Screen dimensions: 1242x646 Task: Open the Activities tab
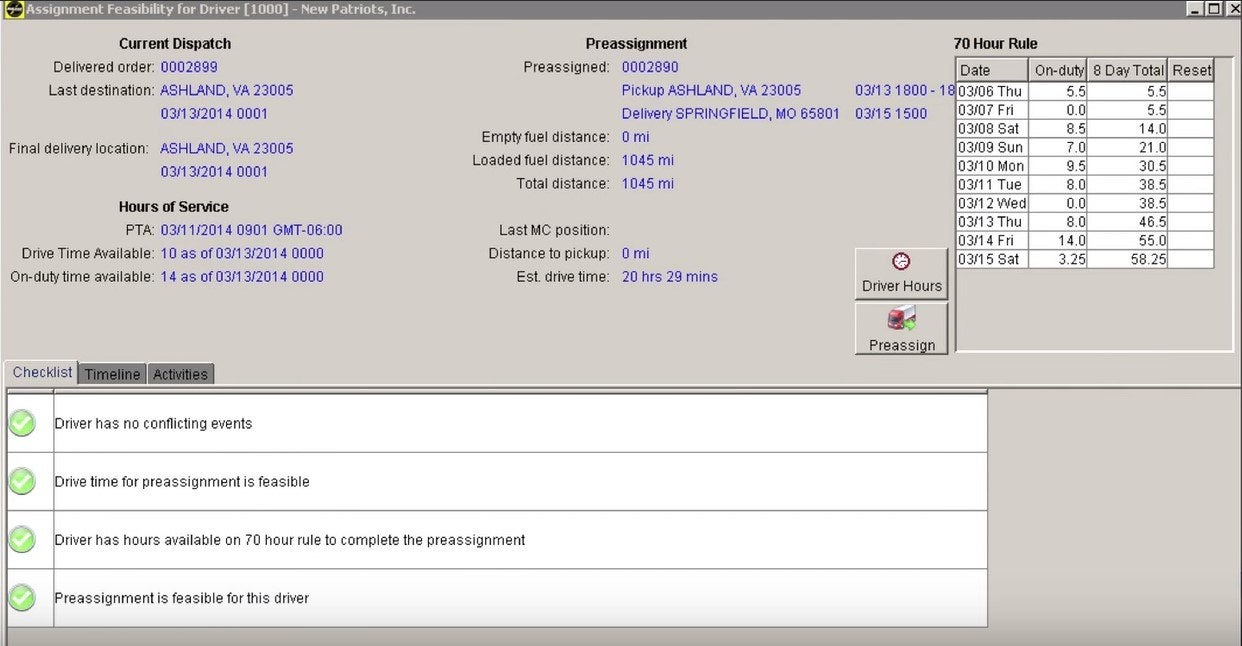coord(180,374)
